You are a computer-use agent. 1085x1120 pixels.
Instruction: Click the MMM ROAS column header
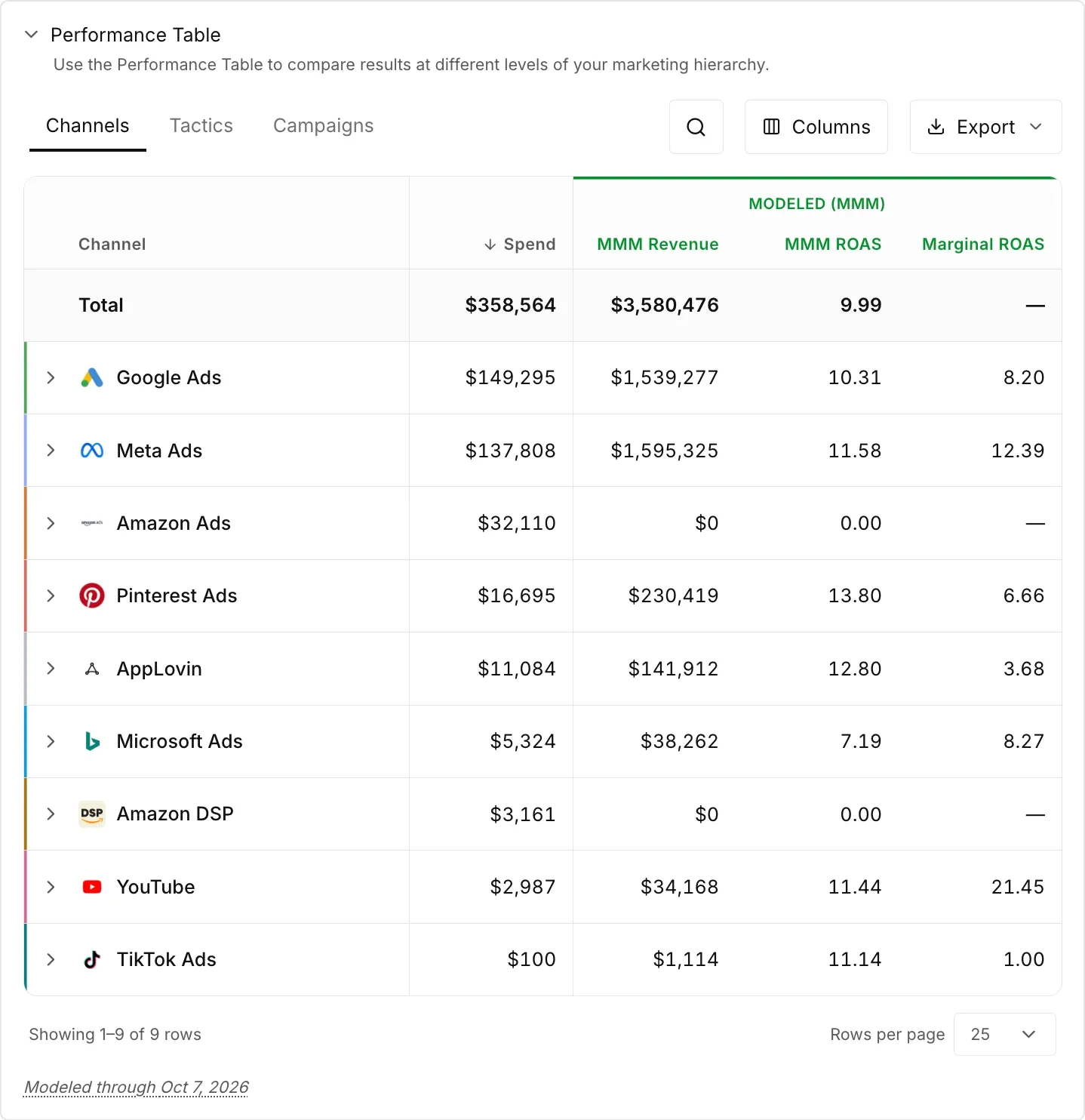click(x=833, y=245)
